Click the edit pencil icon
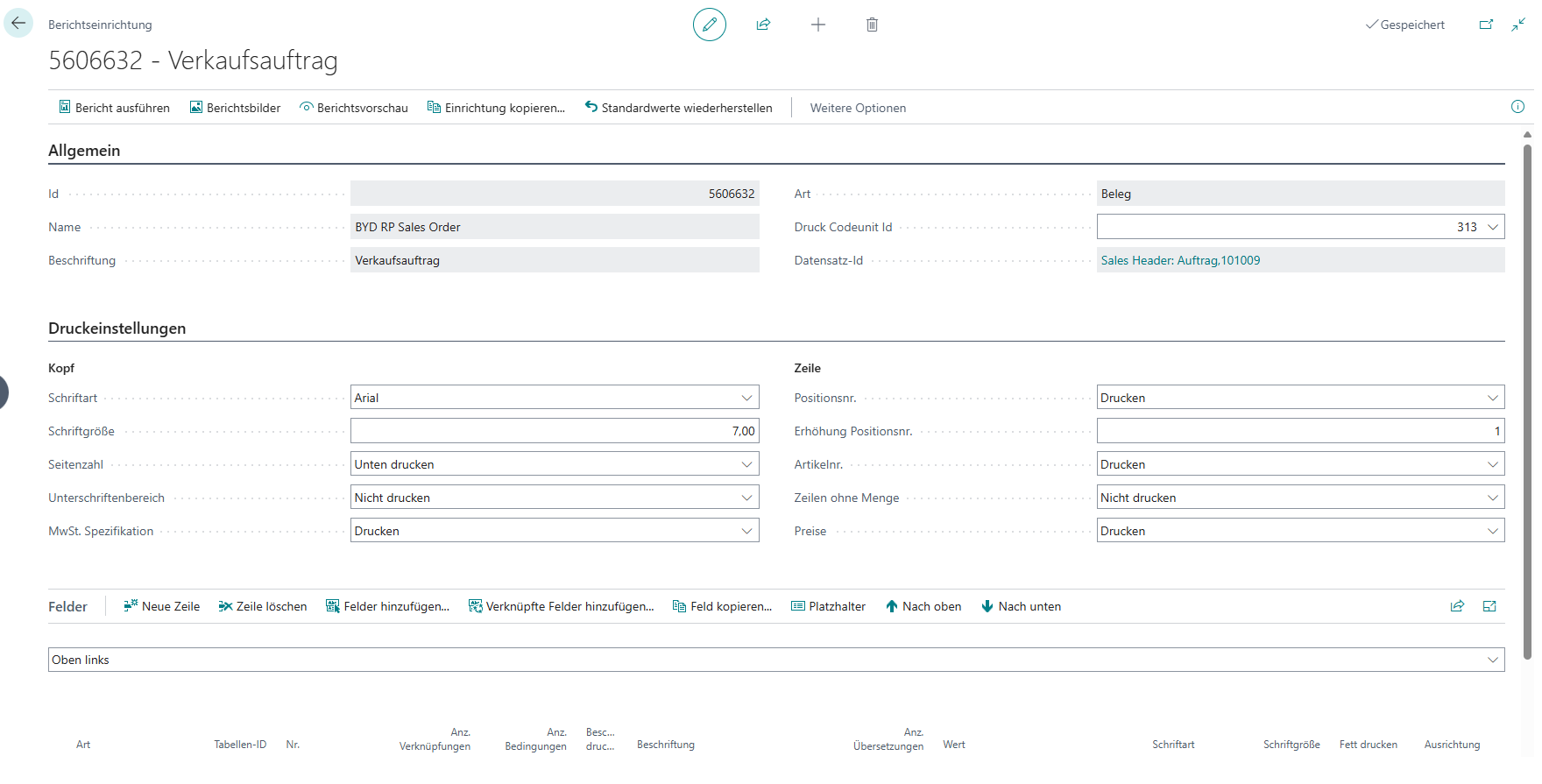1542x784 pixels. pos(709,25)
